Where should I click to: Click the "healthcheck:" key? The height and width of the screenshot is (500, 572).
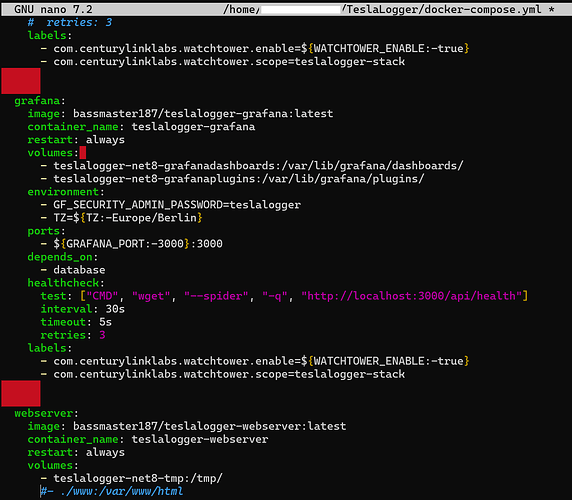[x=66, y=283]
